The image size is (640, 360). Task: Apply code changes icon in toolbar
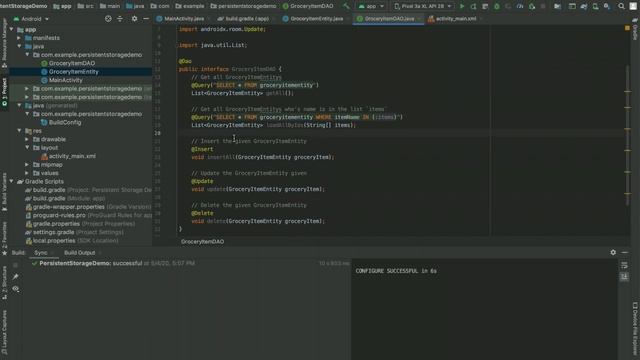(485, 6)
